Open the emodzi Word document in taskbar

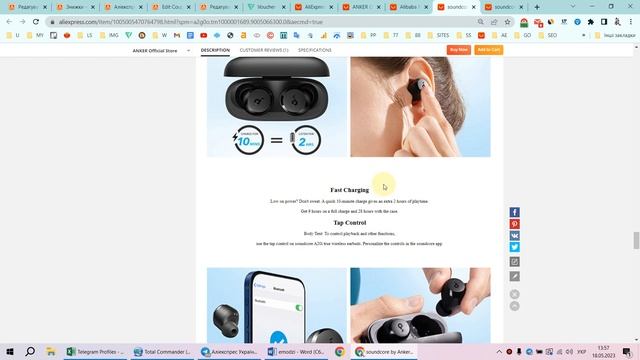(297, 351)
